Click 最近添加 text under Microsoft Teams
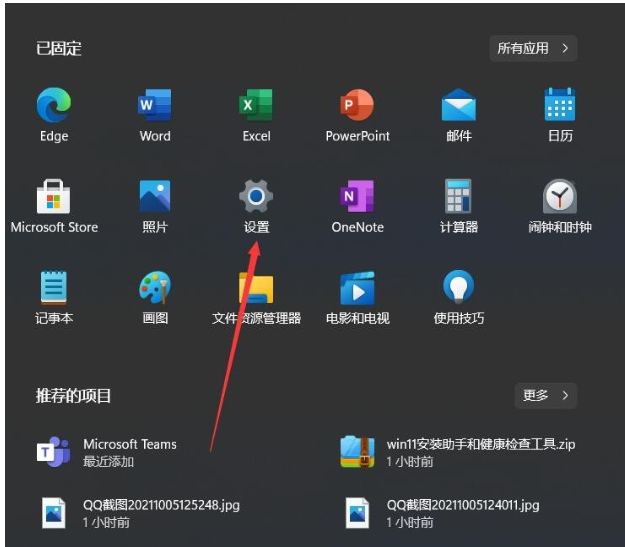 [108, 462]
